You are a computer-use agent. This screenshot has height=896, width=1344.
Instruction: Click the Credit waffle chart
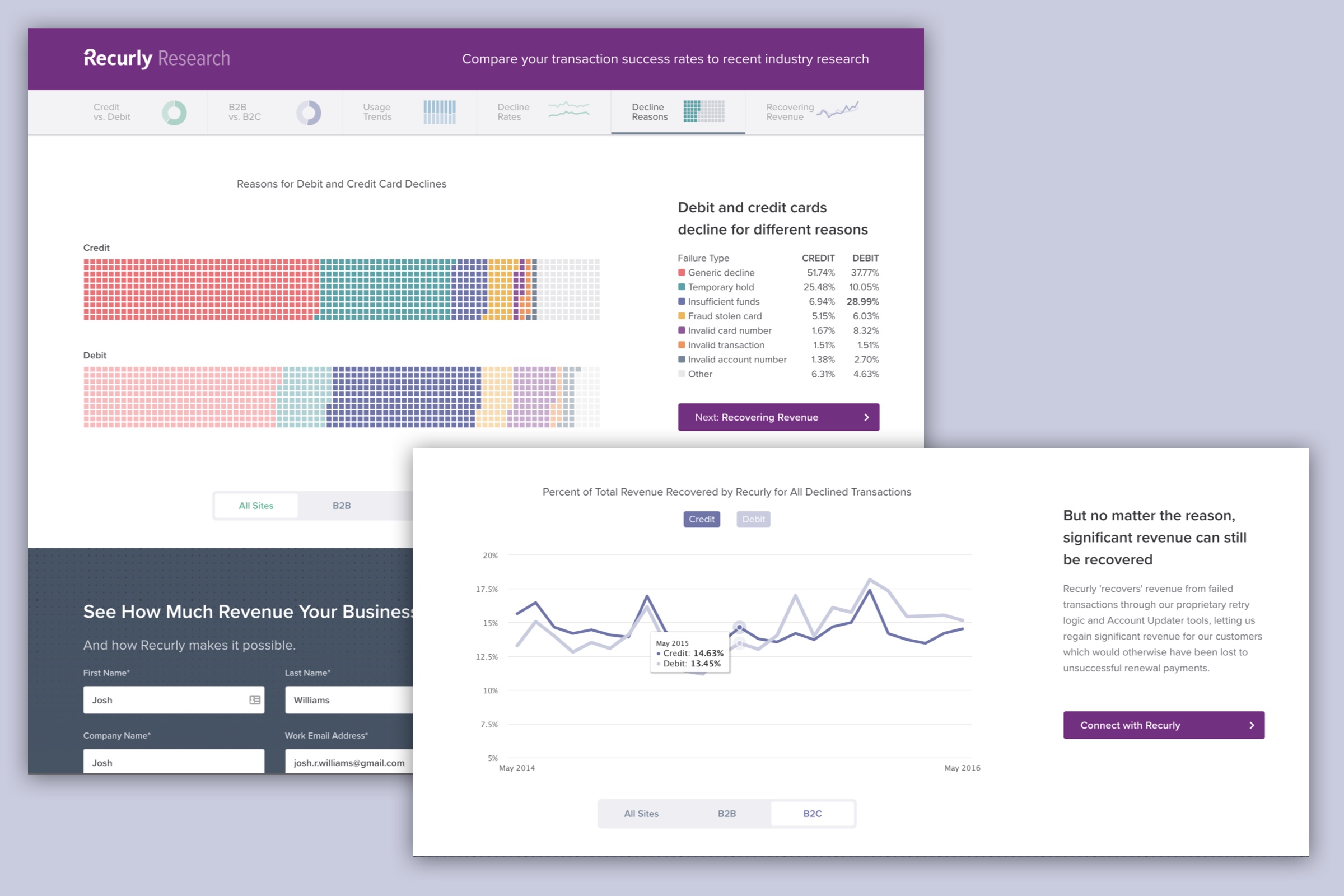pos(341,289)
